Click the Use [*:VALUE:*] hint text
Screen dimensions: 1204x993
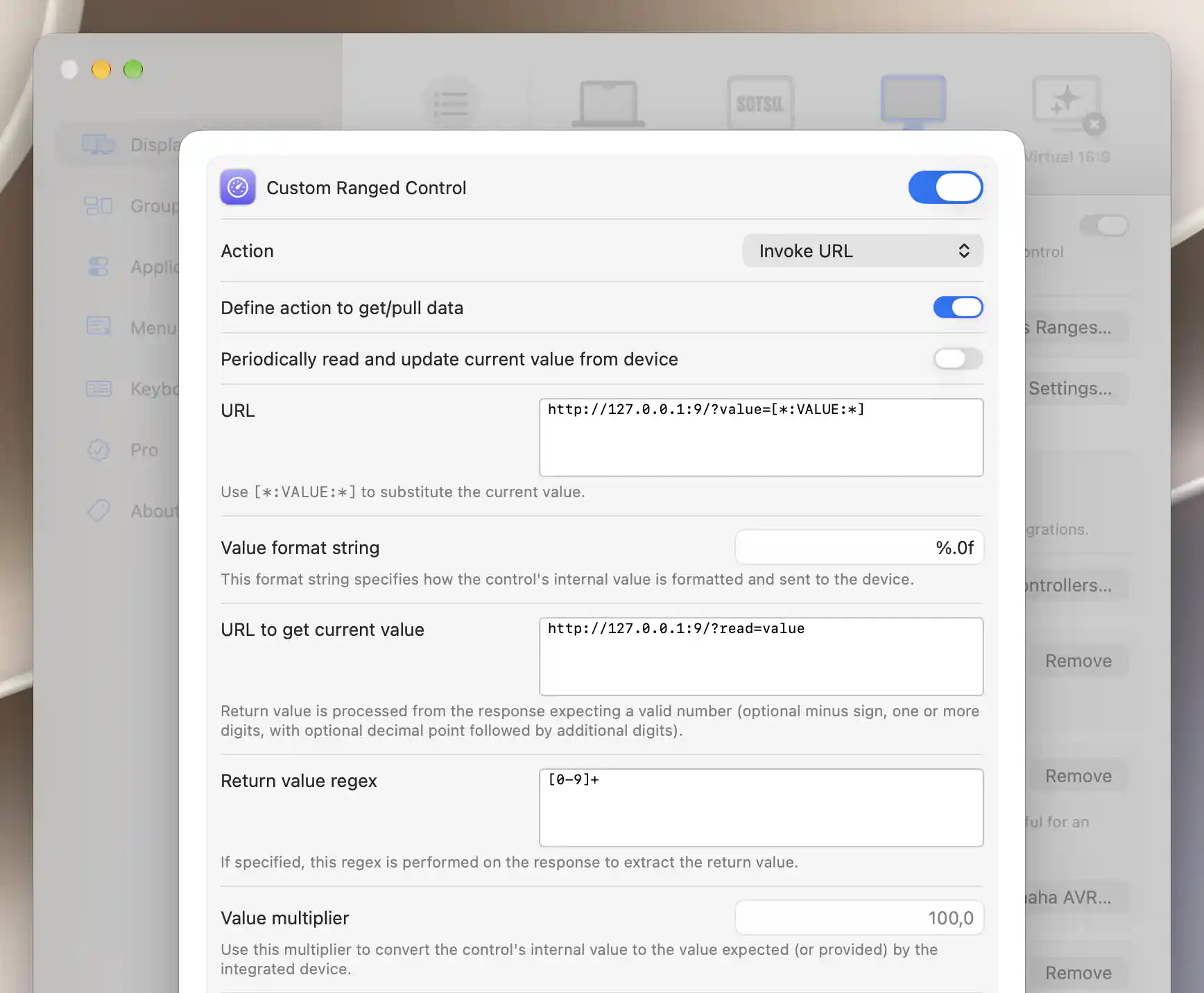[x=403, y=492]
